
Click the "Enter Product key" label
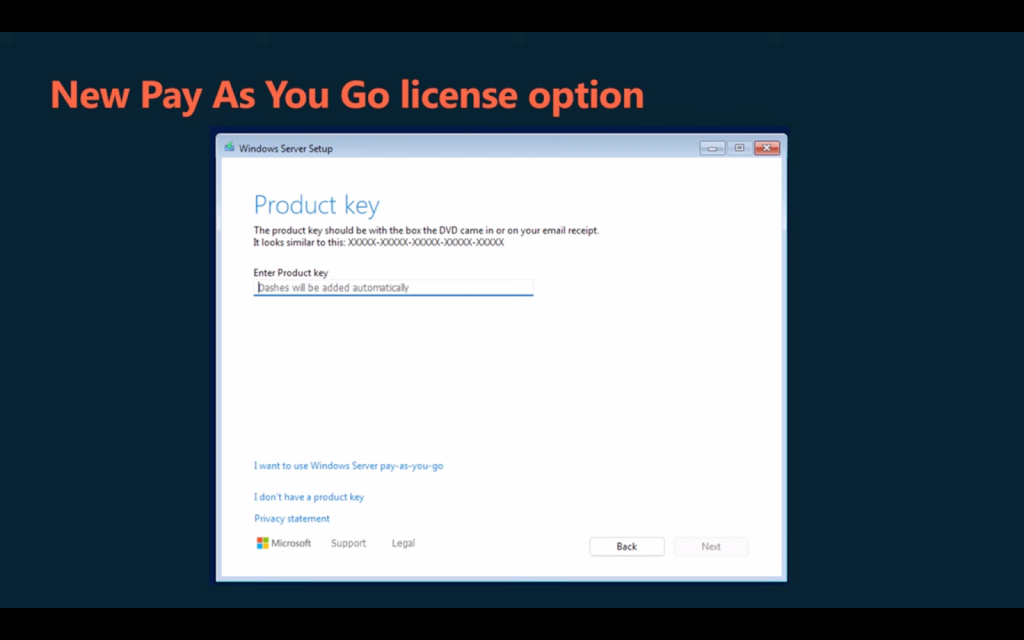[x=291, y=273]
